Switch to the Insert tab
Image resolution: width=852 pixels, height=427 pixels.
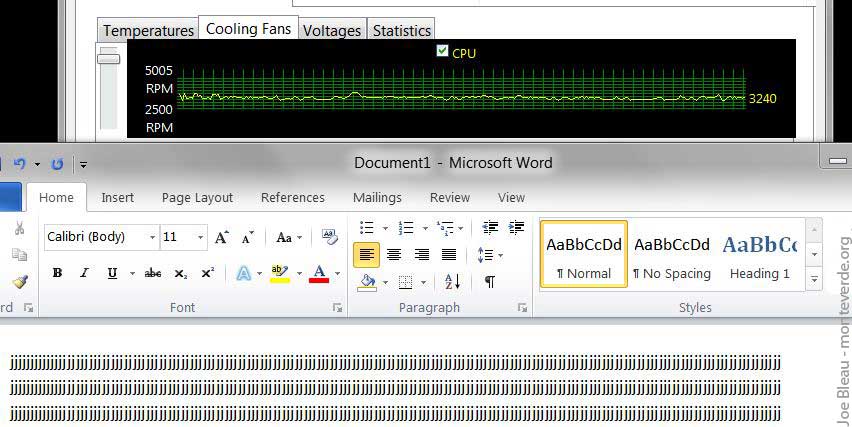click(117, 198)
